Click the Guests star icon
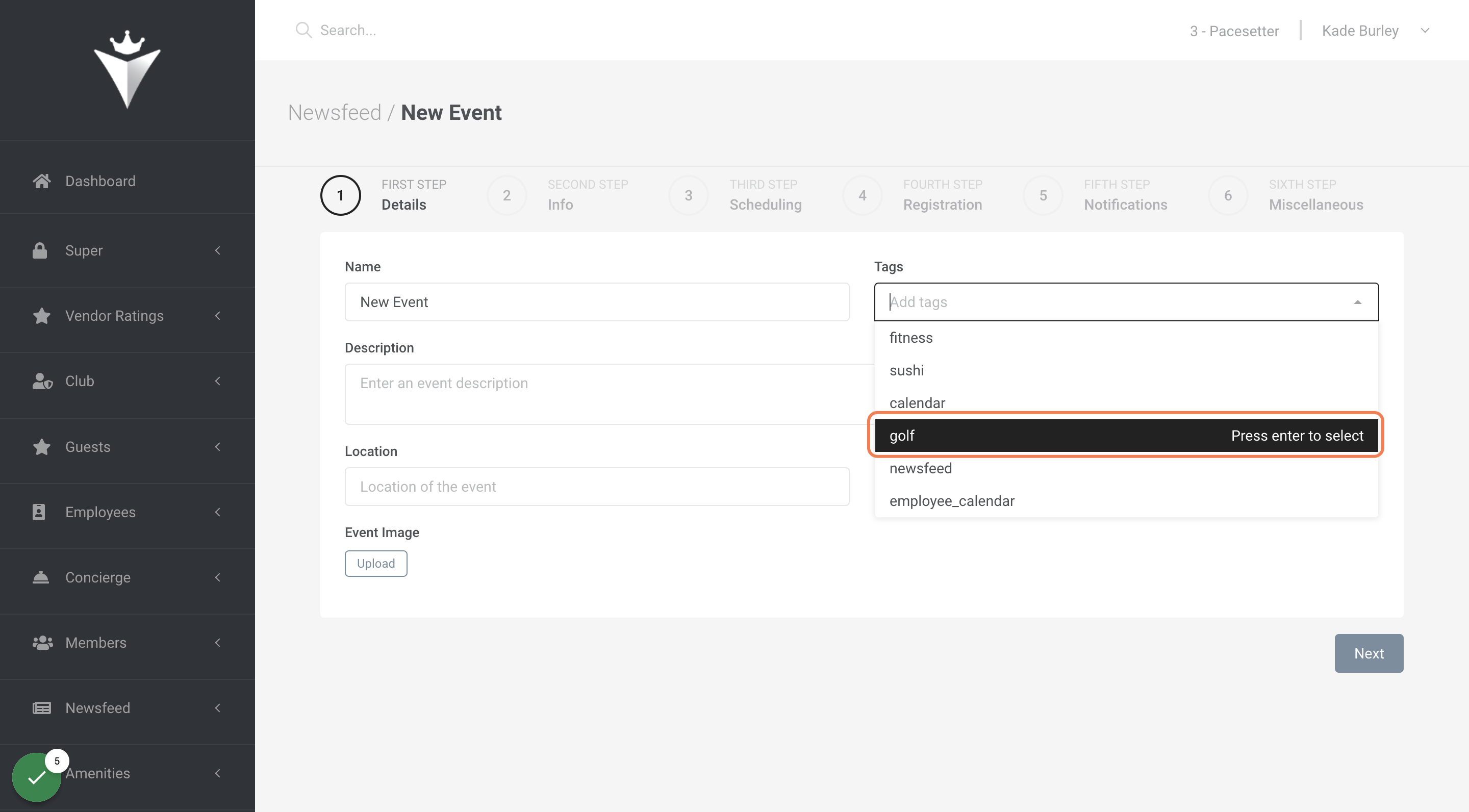Viewport: 1469px width, 812px height. click(x=42, y=446)
